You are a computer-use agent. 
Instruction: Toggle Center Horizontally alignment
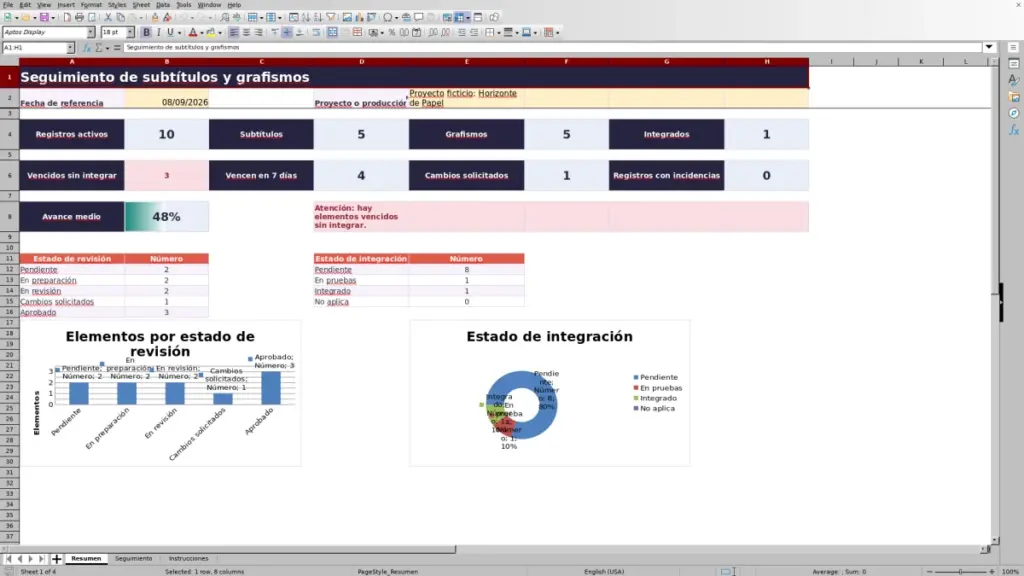coord(246,33)
